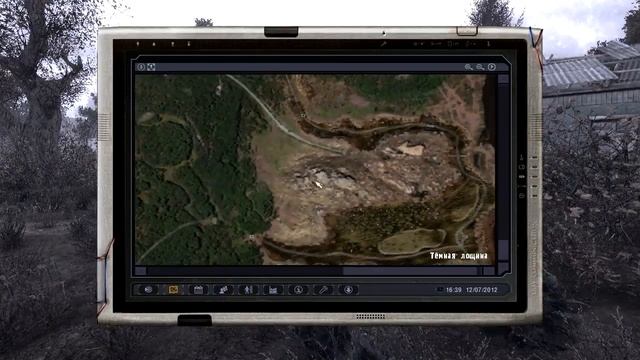Viewport: 640px width, 360px height.
Task: Click the zoom in magnifier on map toolbar
Action: click(469, 67)
